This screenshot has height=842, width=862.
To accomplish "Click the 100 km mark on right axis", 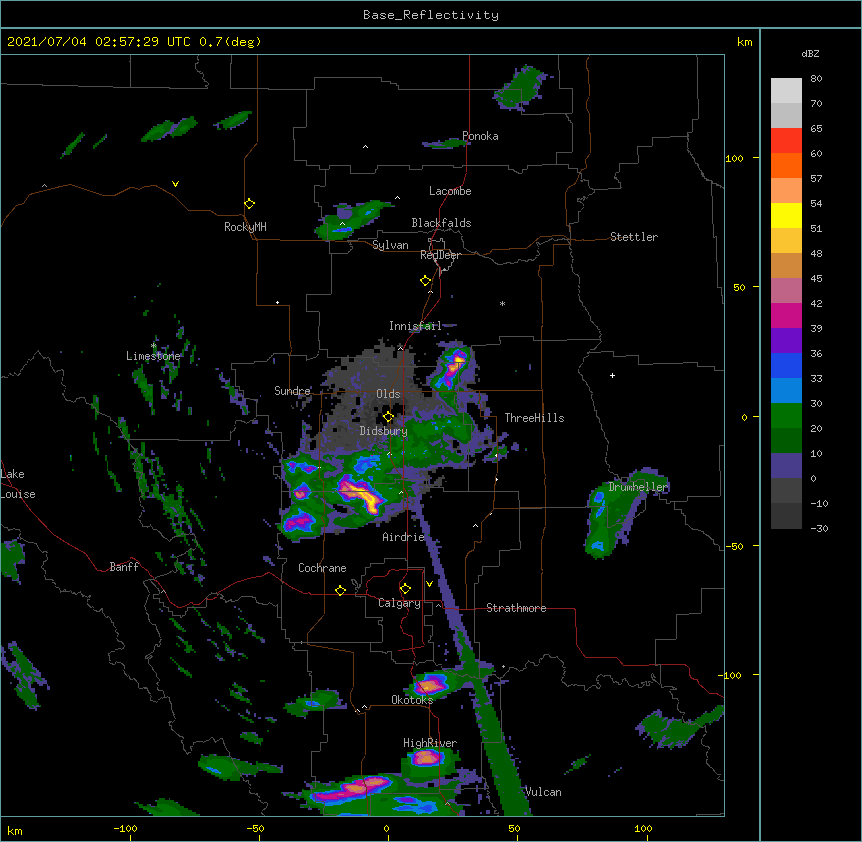I will (734, 158).
